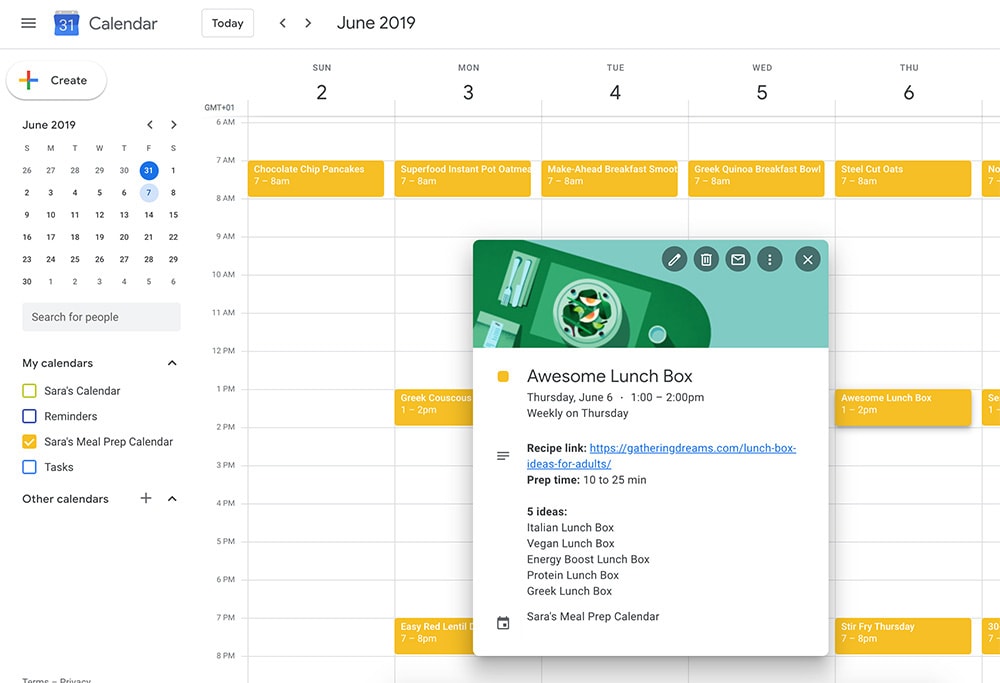Close the event details popup

point(807,260)
